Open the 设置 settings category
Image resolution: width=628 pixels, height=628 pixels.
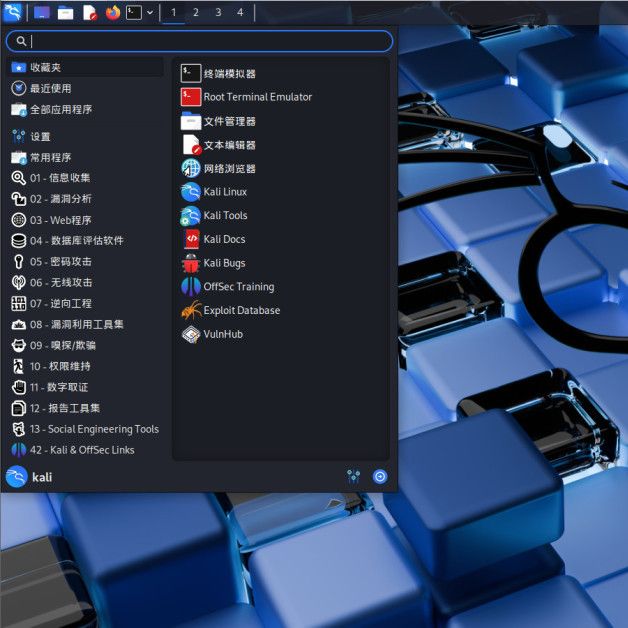click(86, 137)
